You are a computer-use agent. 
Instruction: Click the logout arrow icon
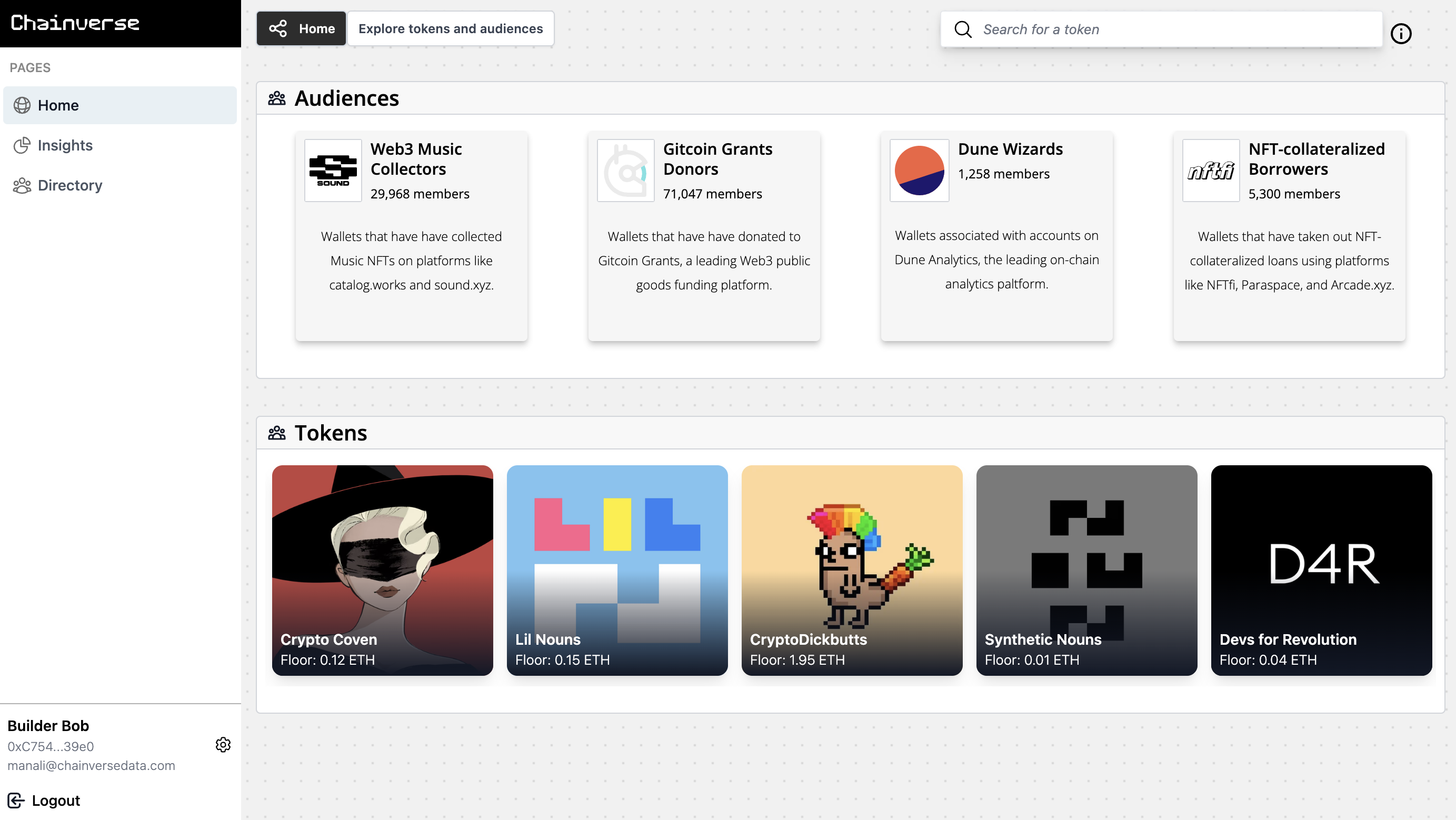pyautogui.click(x=16, y=800)
